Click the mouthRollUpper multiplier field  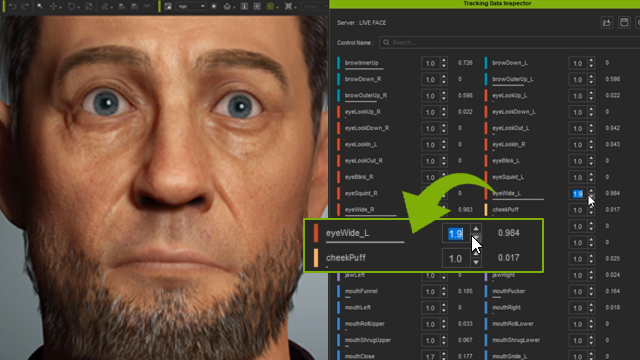coord(430,324)
